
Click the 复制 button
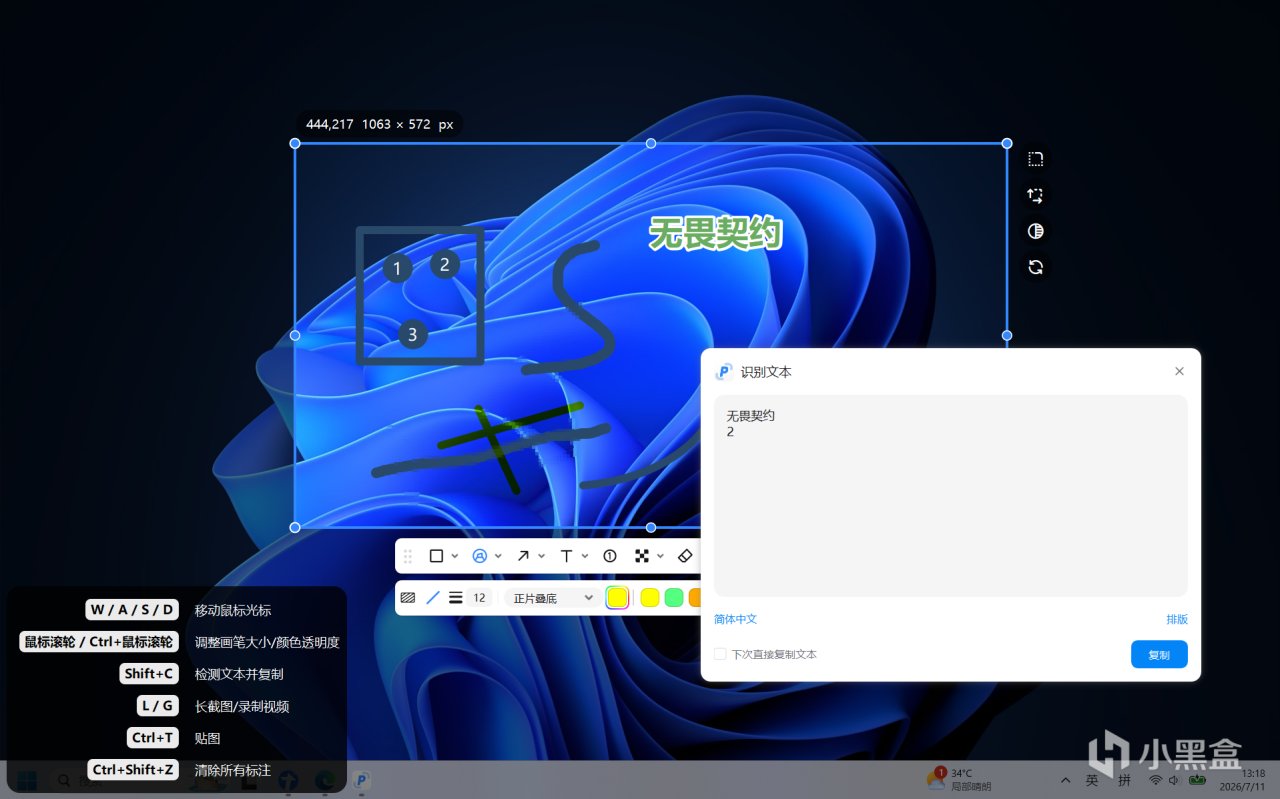pyautogui.click(x=1159, y=655)
